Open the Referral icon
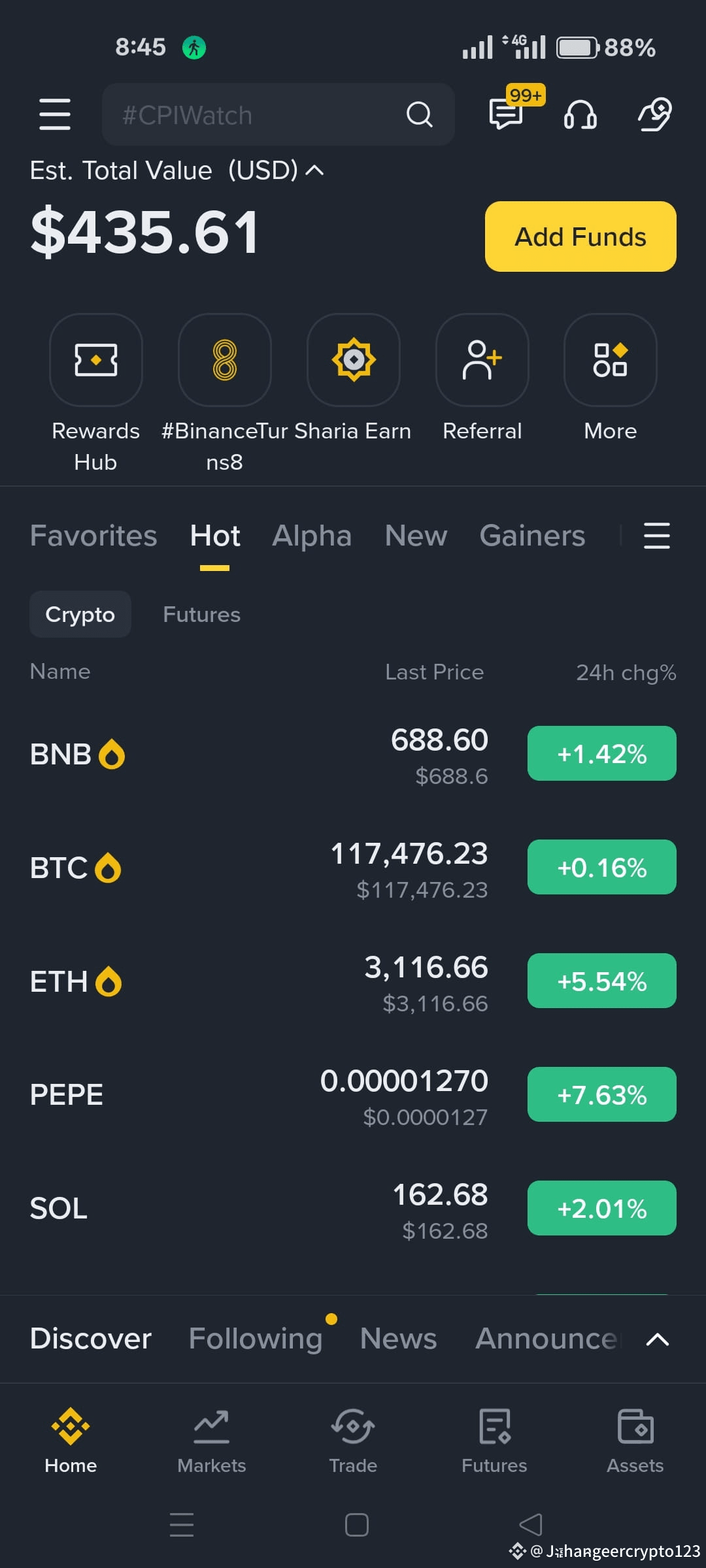Screen dimensions: 706x1568 (x=482, y=360)
